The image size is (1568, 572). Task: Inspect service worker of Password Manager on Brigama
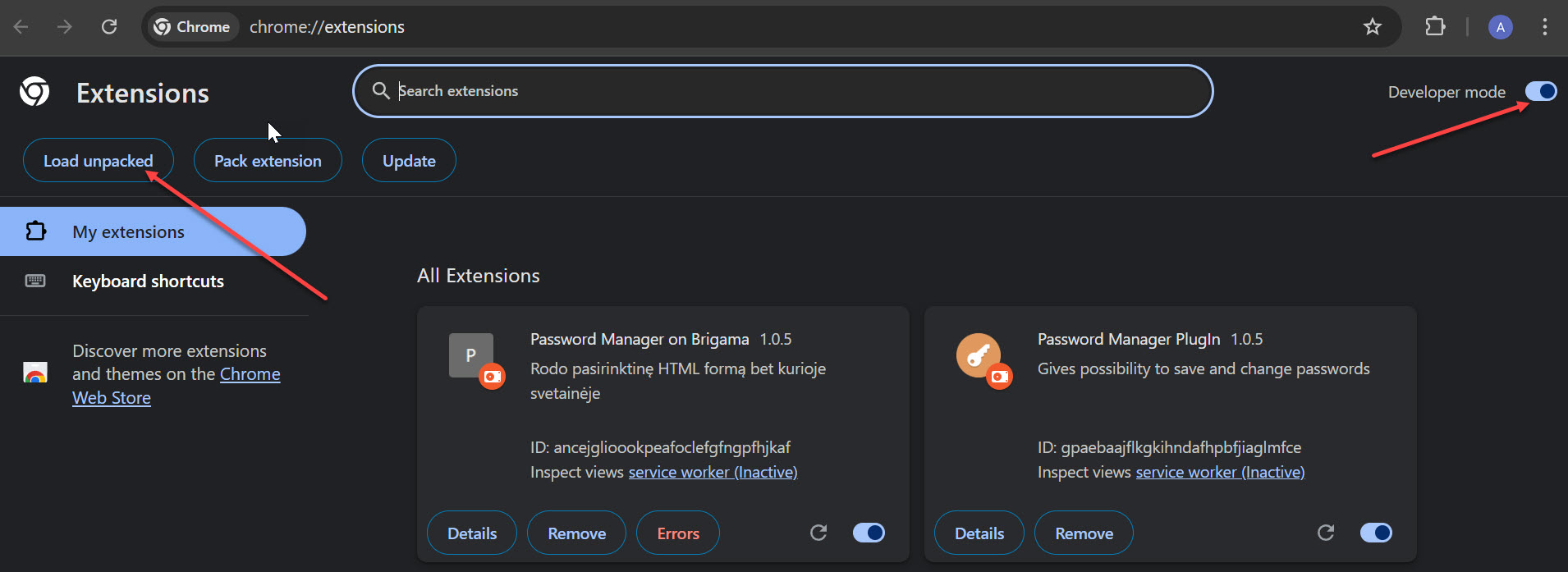coord(713,472)
